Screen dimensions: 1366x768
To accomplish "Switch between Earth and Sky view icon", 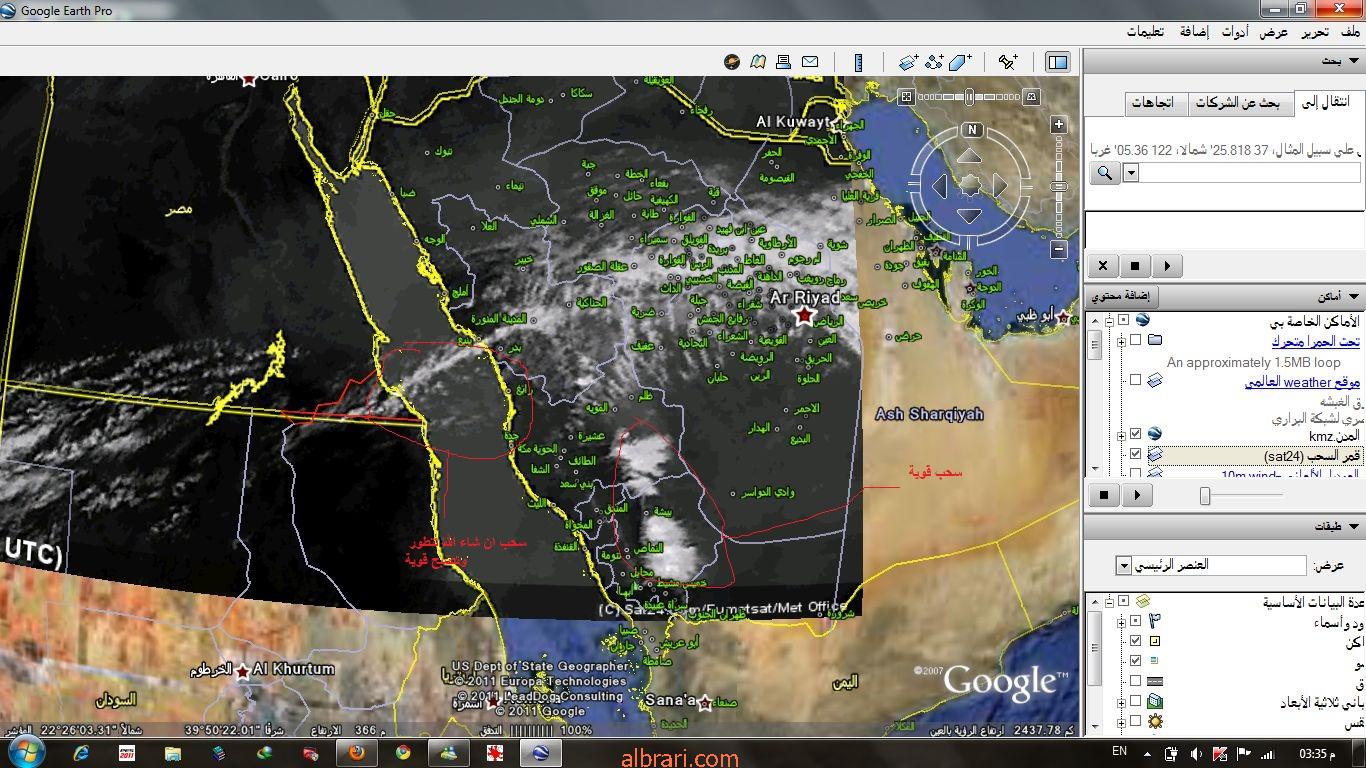I will pyautogui.click(x=732, y=62).
